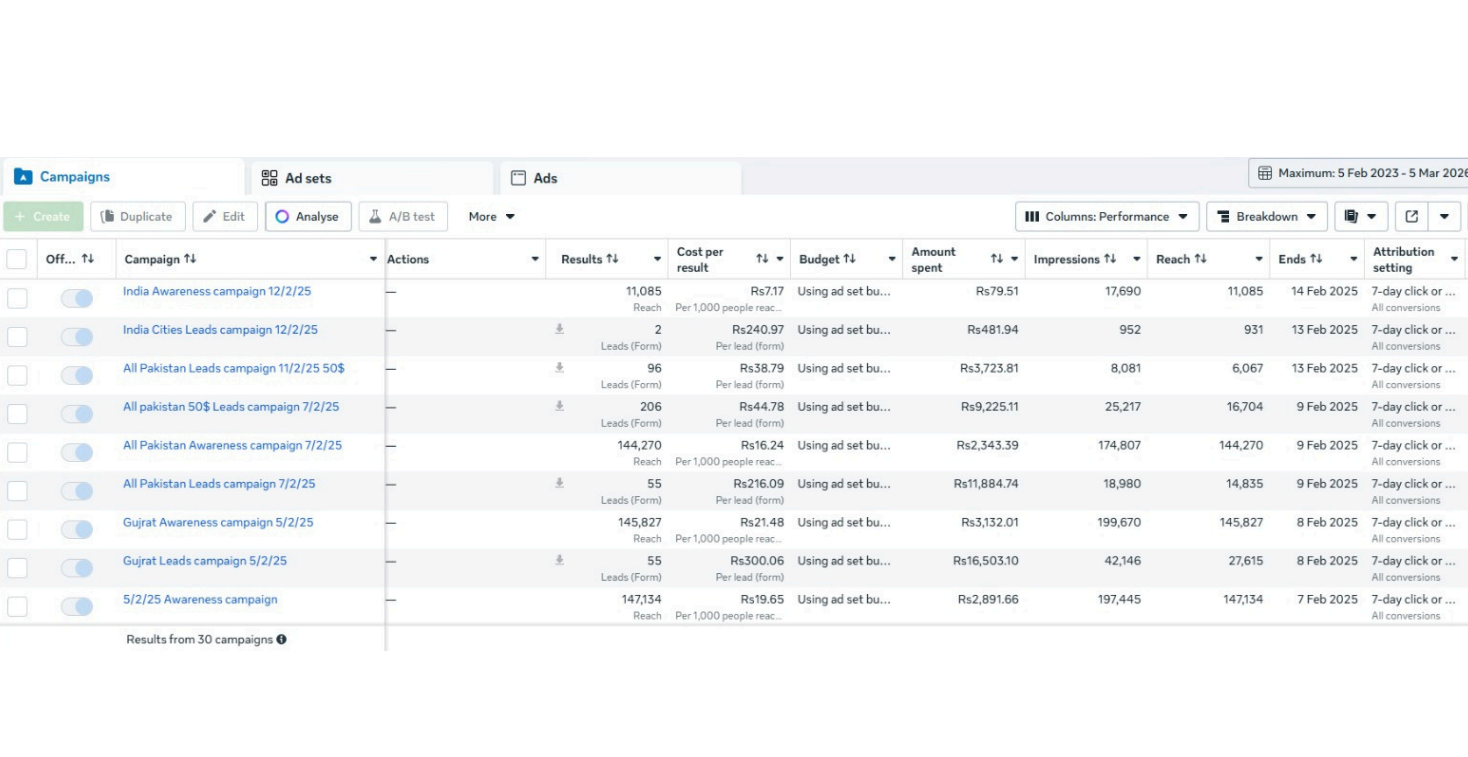Toggle the 5/2/25 Awareness campaign switch
The width and height of the screenshot is (1468, 757).
[77, 606]
